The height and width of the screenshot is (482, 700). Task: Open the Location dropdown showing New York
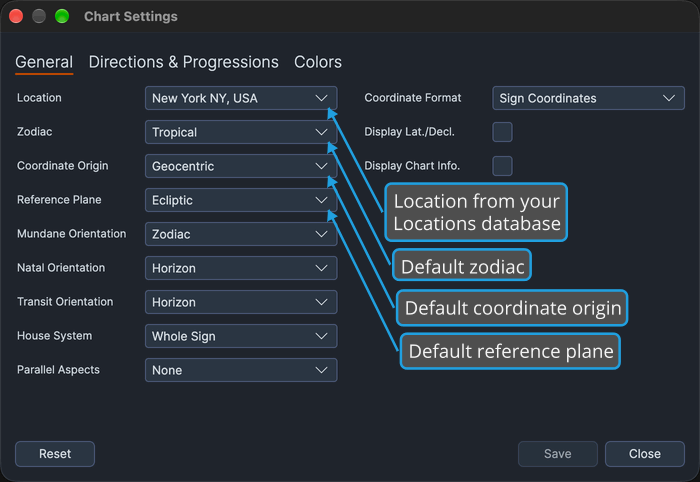pos(241,98)
